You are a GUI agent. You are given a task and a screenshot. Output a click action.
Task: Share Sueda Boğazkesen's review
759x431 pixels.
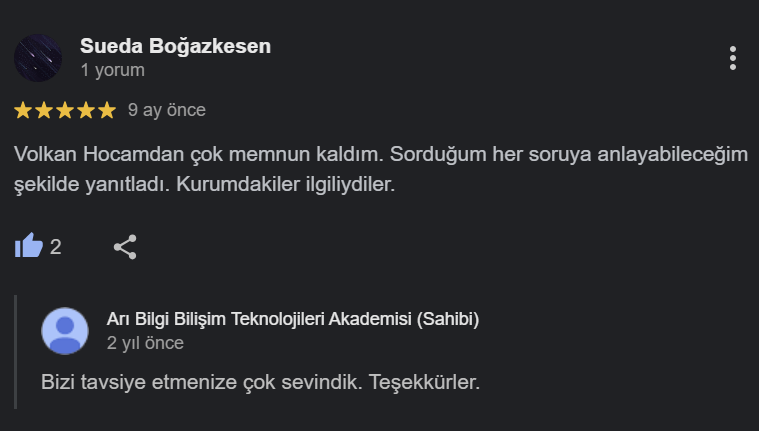coord(125,246)
